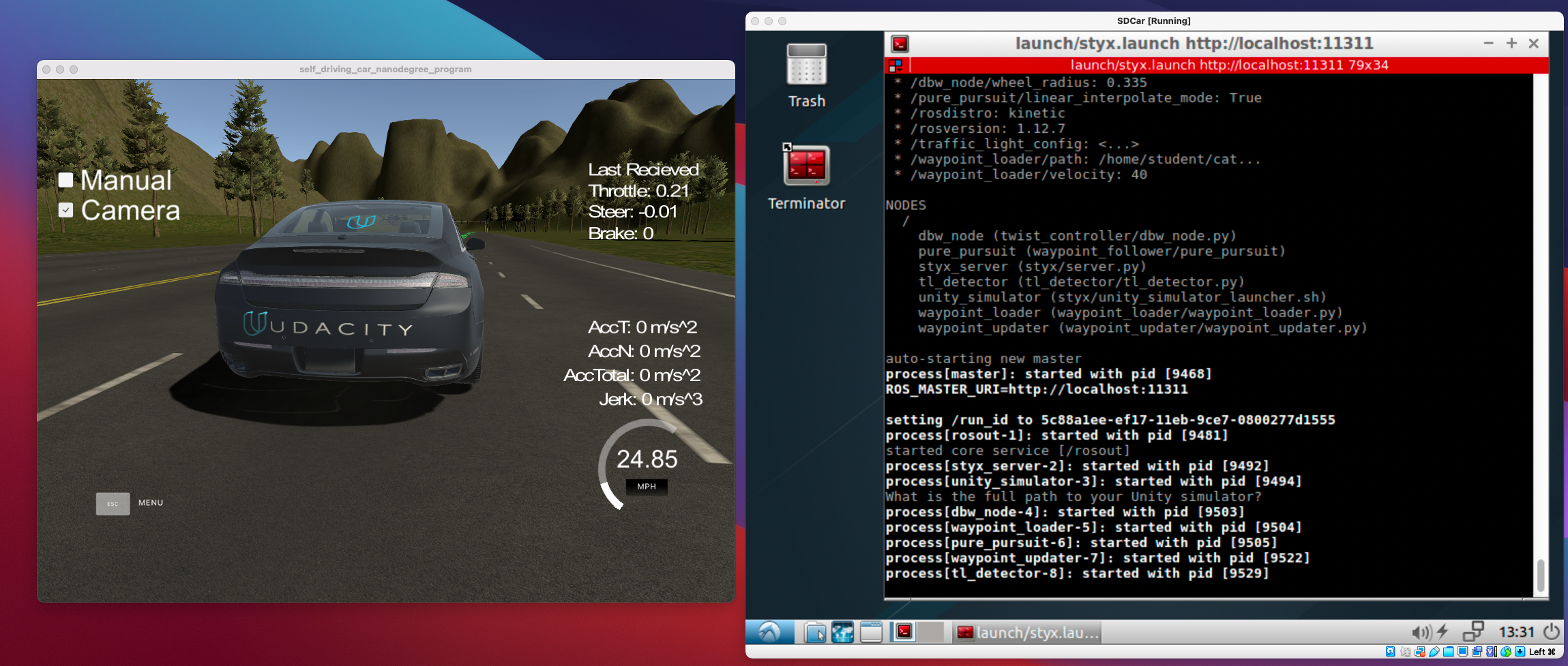Click the Brake: 0 readout
Viewport: 1568px width, 666px height.
(x=621, y=234)
